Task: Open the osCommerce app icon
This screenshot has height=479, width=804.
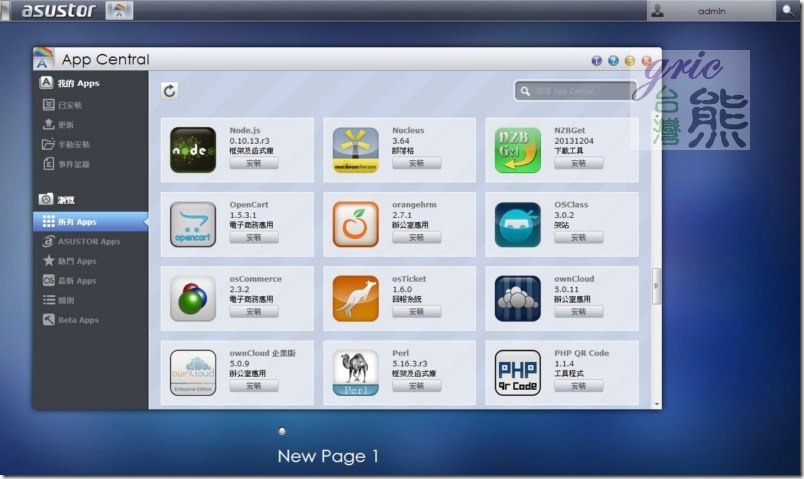Action: tap(193, 298)
